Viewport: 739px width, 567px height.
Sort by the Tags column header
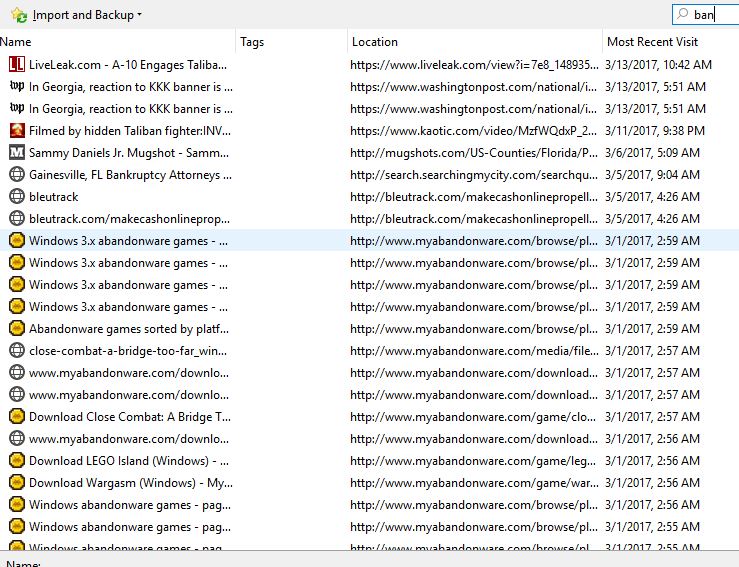[291, 42]
